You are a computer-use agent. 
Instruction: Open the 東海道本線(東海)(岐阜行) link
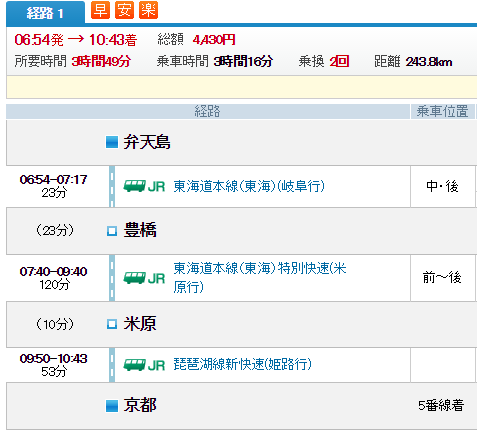[249, 186]
